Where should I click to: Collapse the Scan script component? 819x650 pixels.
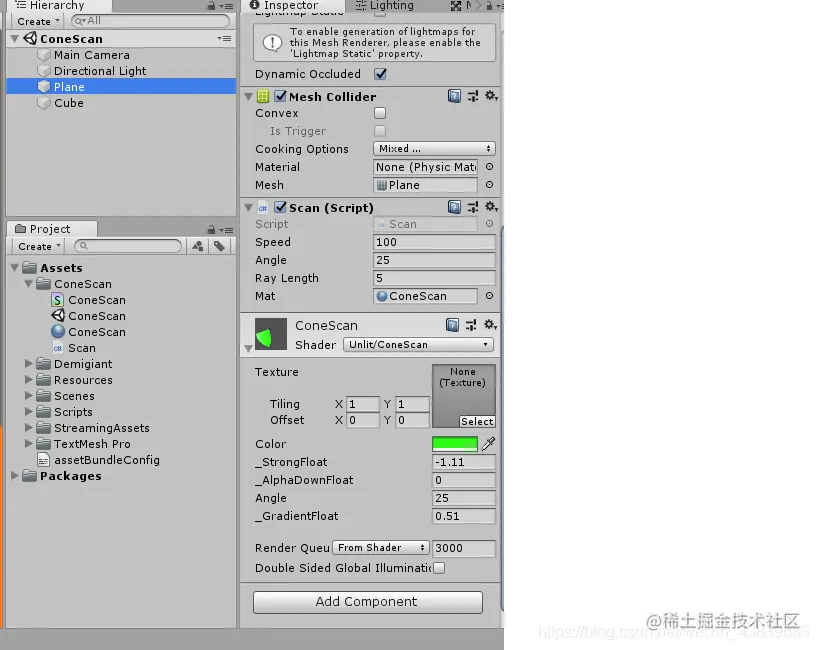[249, 207]
